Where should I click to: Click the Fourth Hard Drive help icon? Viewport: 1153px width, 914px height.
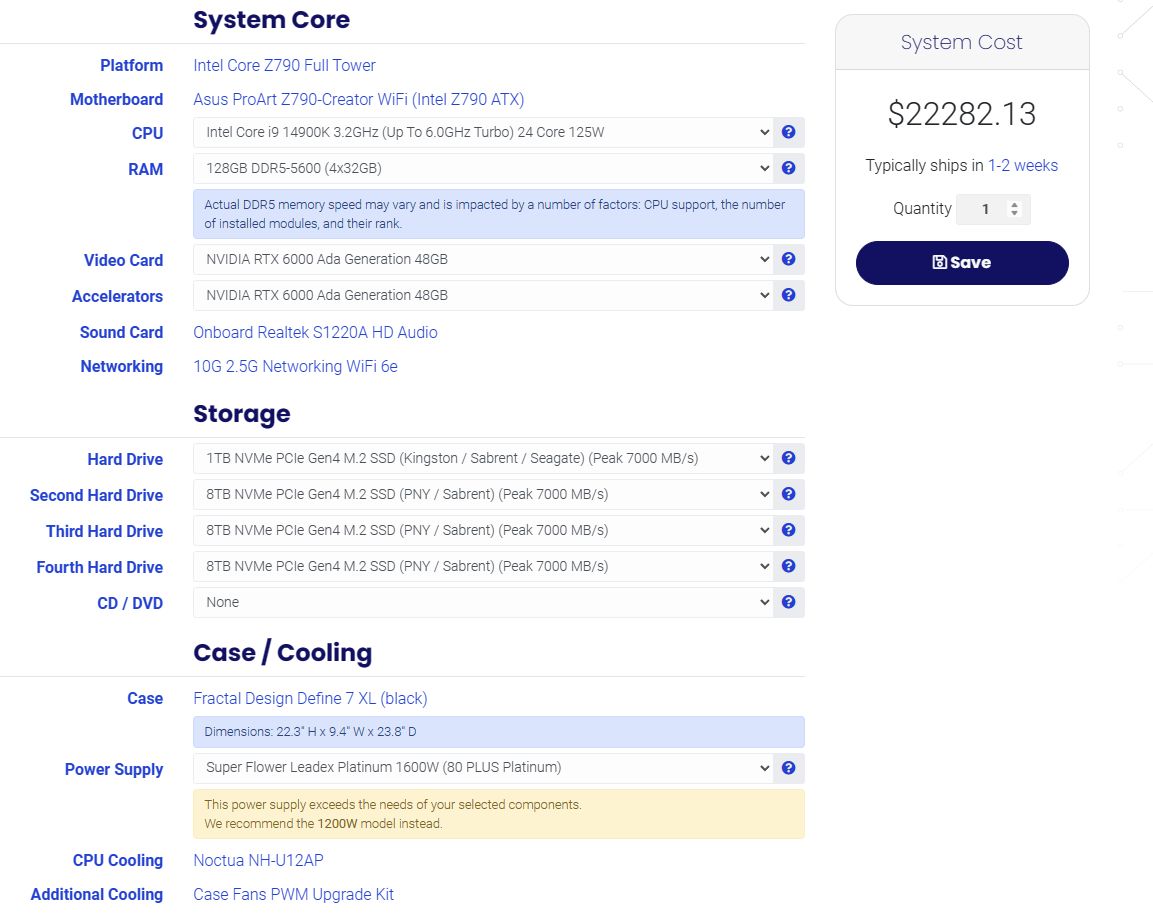coord(788,566)
